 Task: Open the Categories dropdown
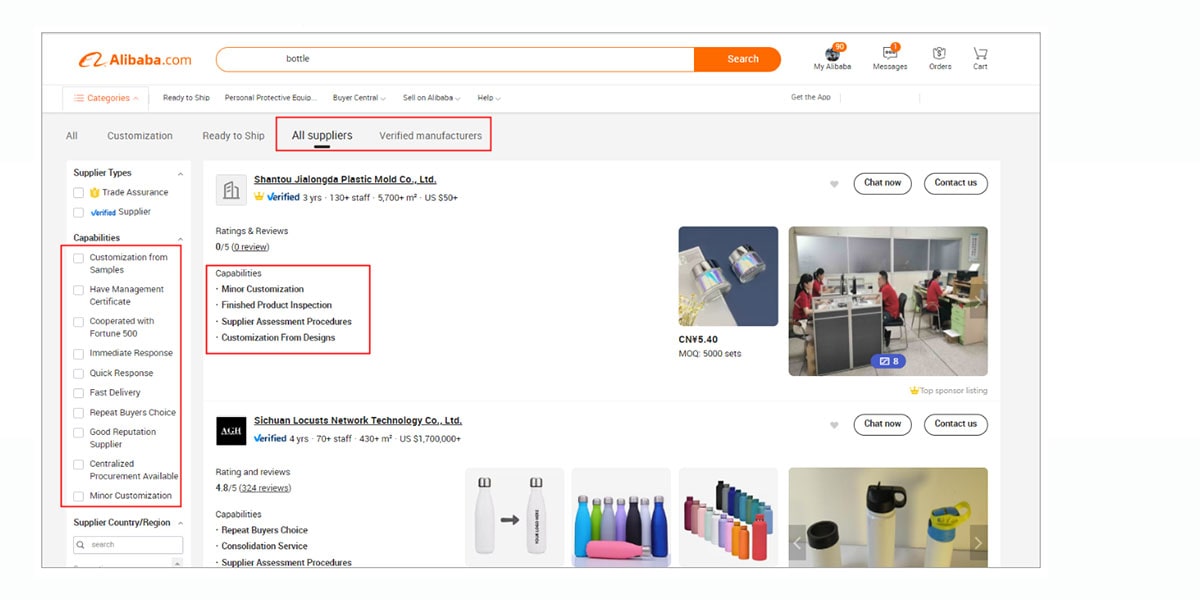pos(106,98)
